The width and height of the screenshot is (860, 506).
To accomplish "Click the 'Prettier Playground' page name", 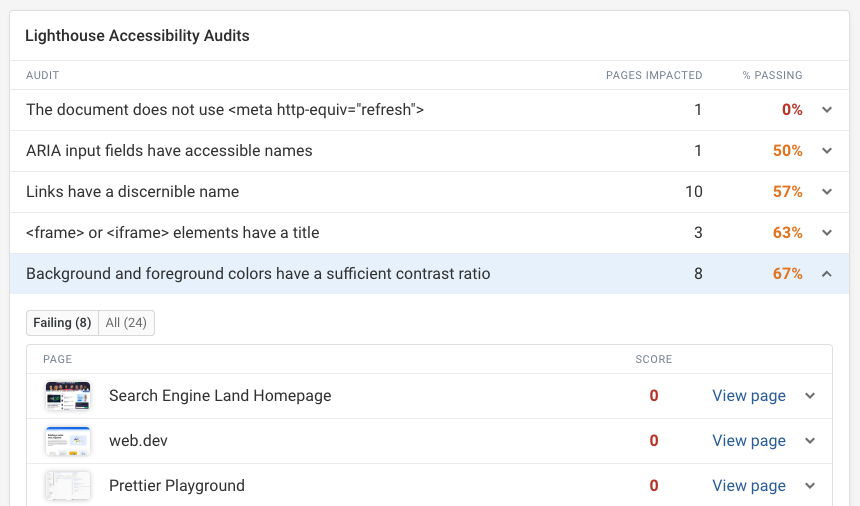I will coord(177,486).
